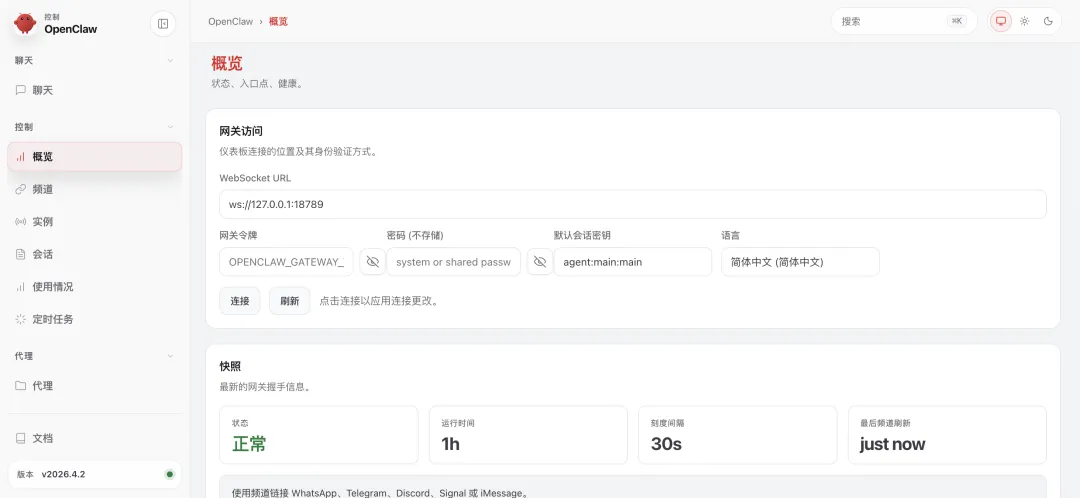Click the 刷新 refresh button

click(289, 301)
